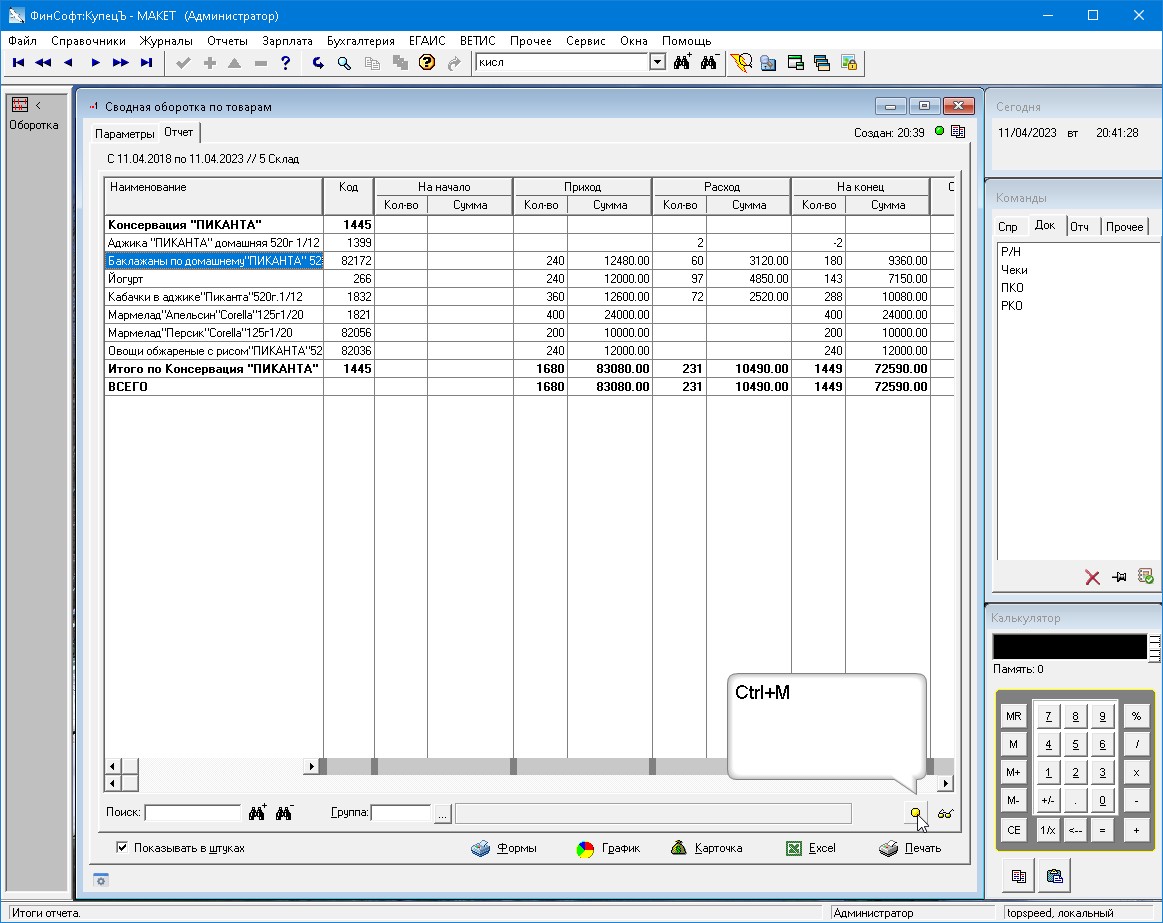This screenshot has height=923, width=1163.
Task: Click the Печать button
Action: coord(910,848)
